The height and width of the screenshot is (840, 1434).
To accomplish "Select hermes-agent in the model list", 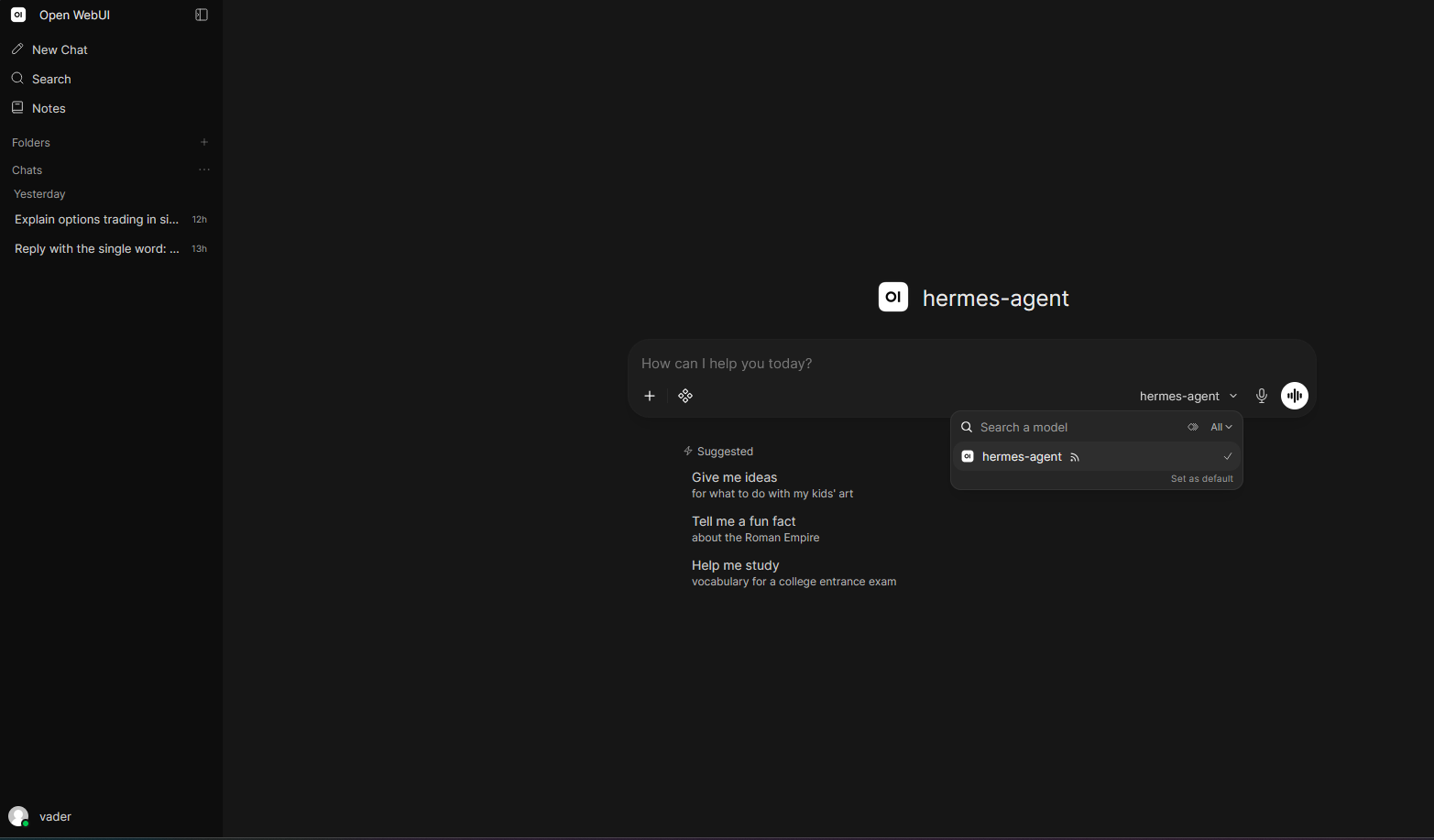I will (1097, 456).
